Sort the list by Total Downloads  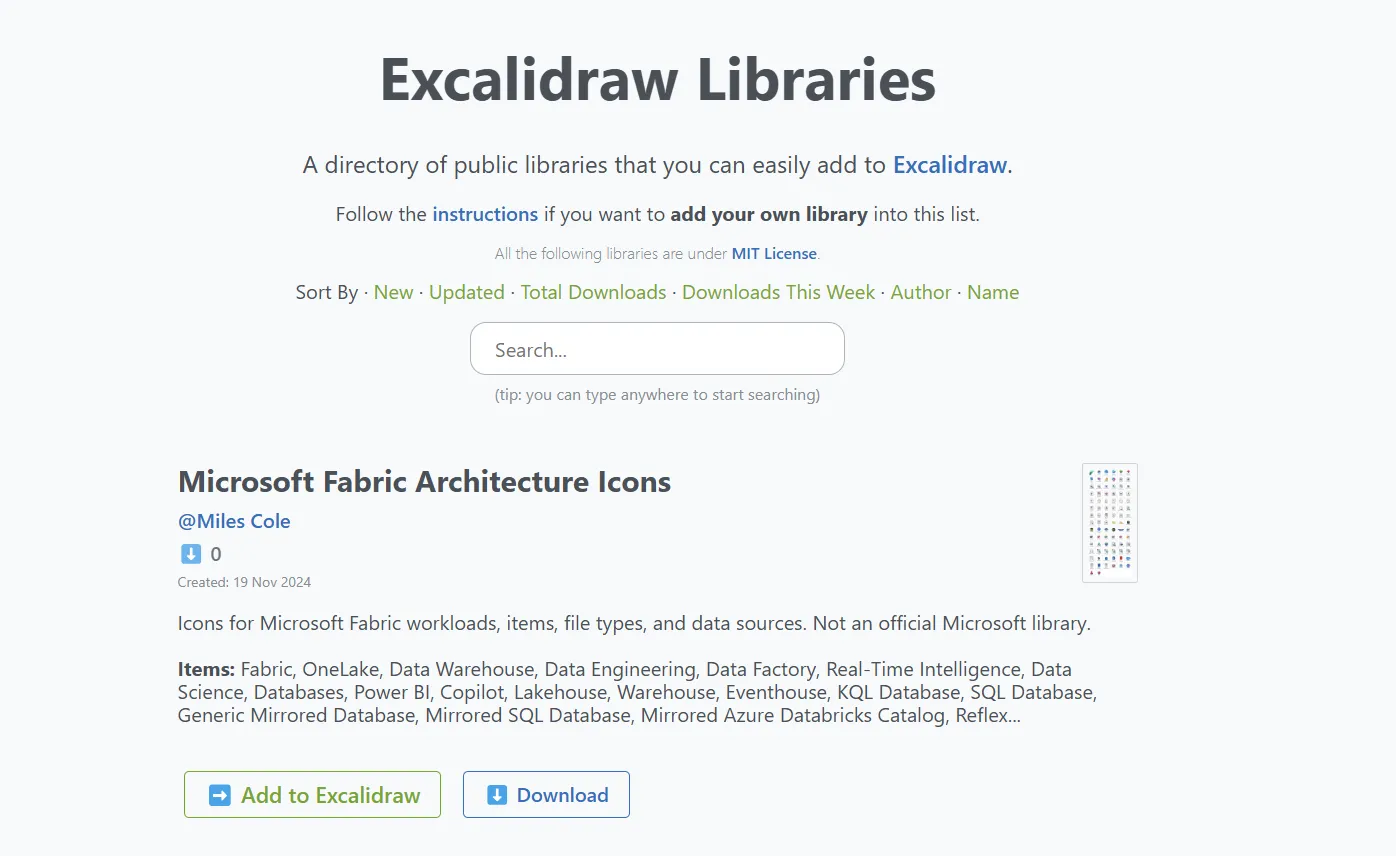[593, 292]
